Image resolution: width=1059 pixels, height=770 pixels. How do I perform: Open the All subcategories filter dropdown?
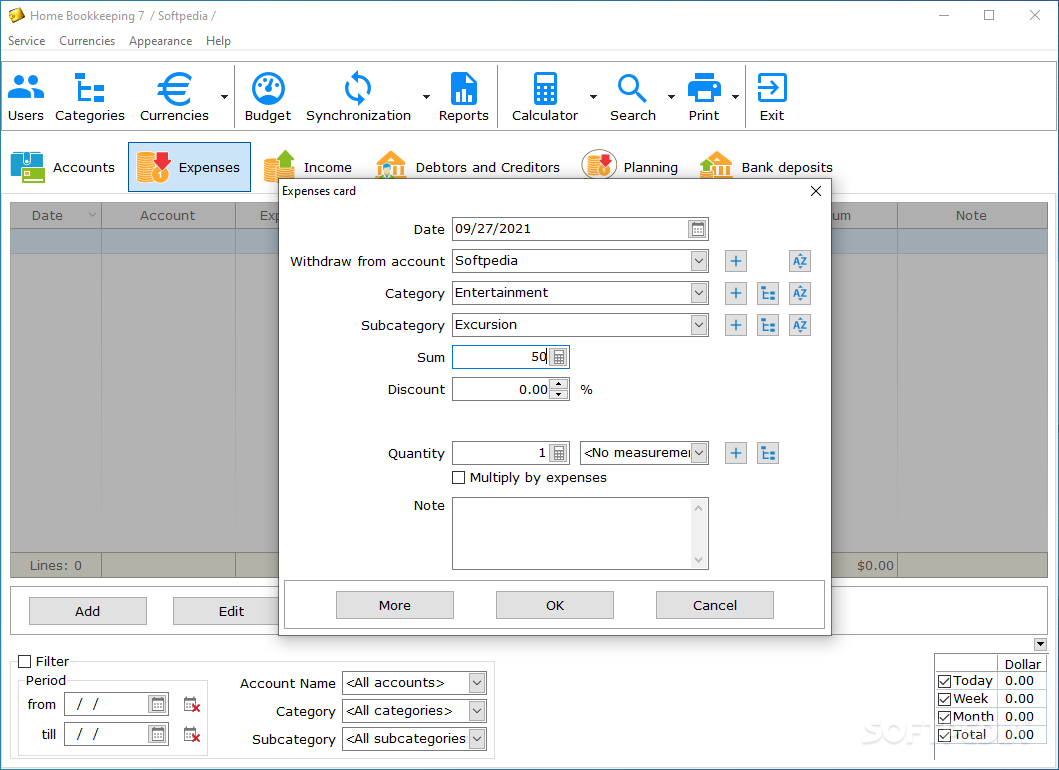click(x=477, y=739)
